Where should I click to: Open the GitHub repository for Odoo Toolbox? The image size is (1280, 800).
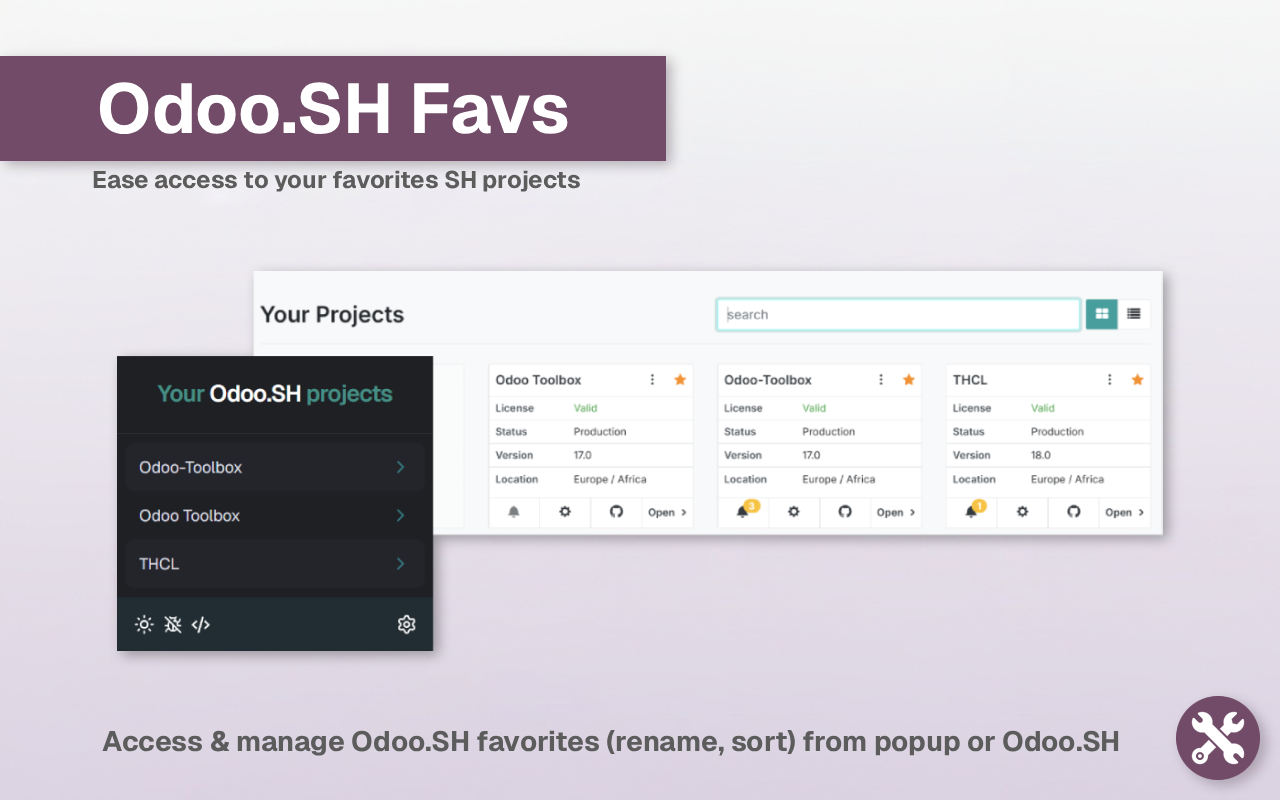pos(616,512)
